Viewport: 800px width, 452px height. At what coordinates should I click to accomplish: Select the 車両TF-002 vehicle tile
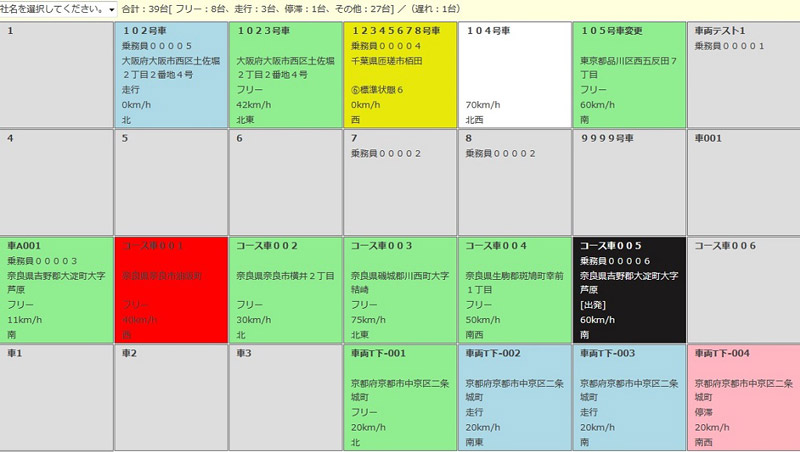515,397
